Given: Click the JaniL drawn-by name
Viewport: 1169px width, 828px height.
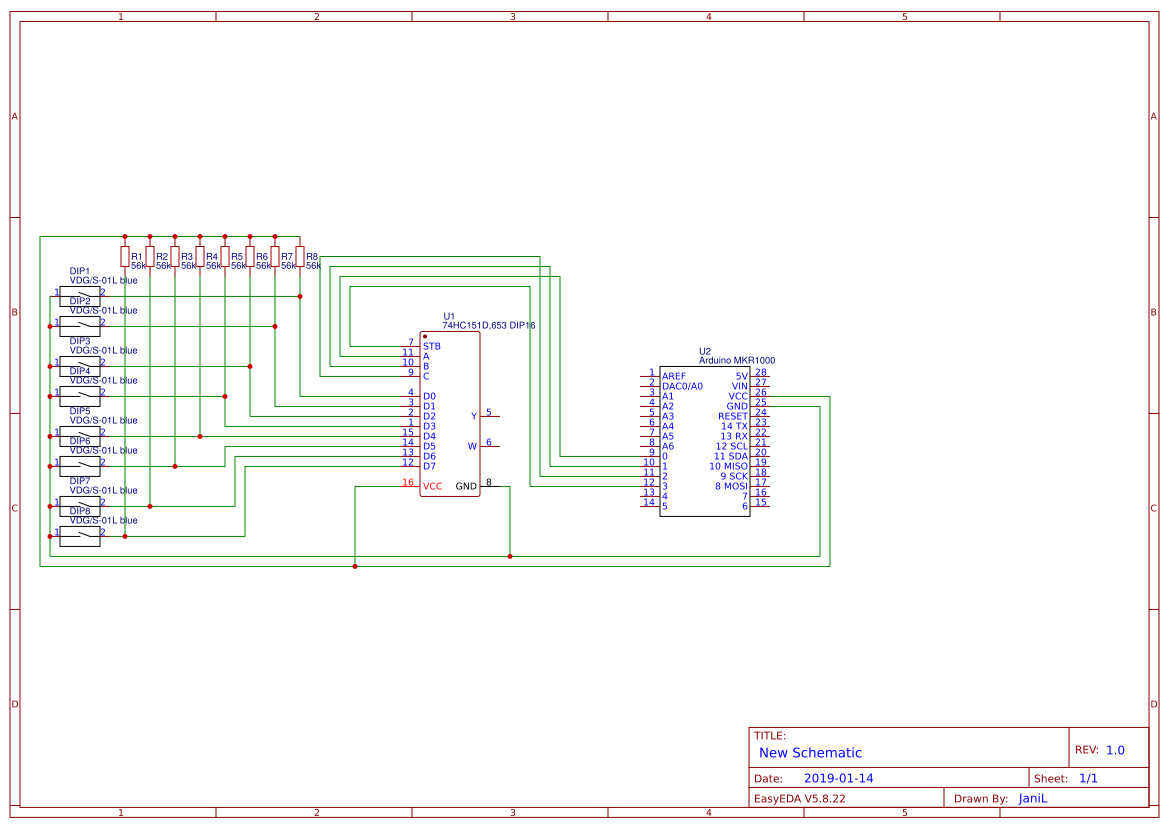Looking at the screenshot, I should coord(1033,797).
